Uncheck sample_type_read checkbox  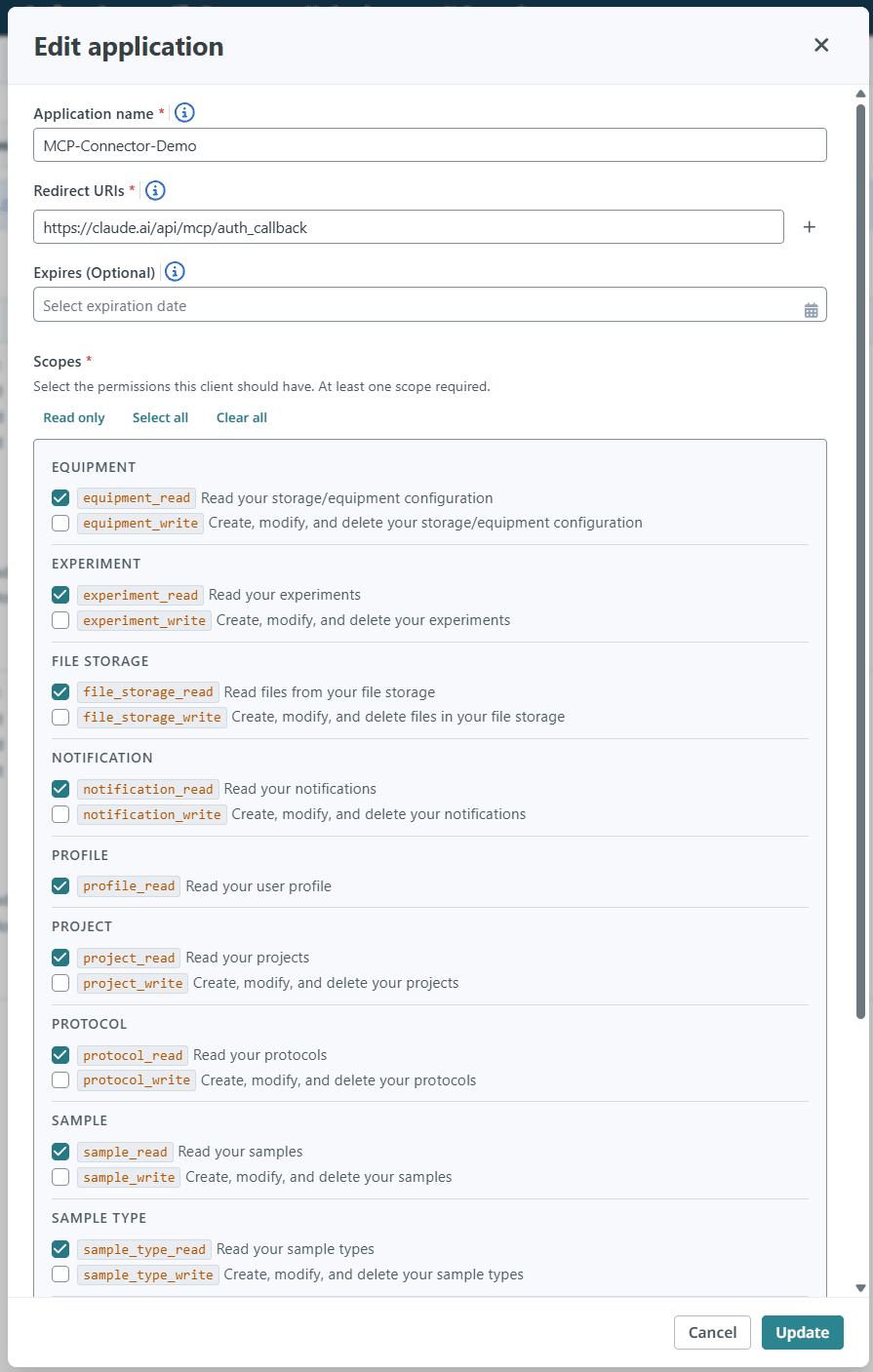tap(60, 1249)
